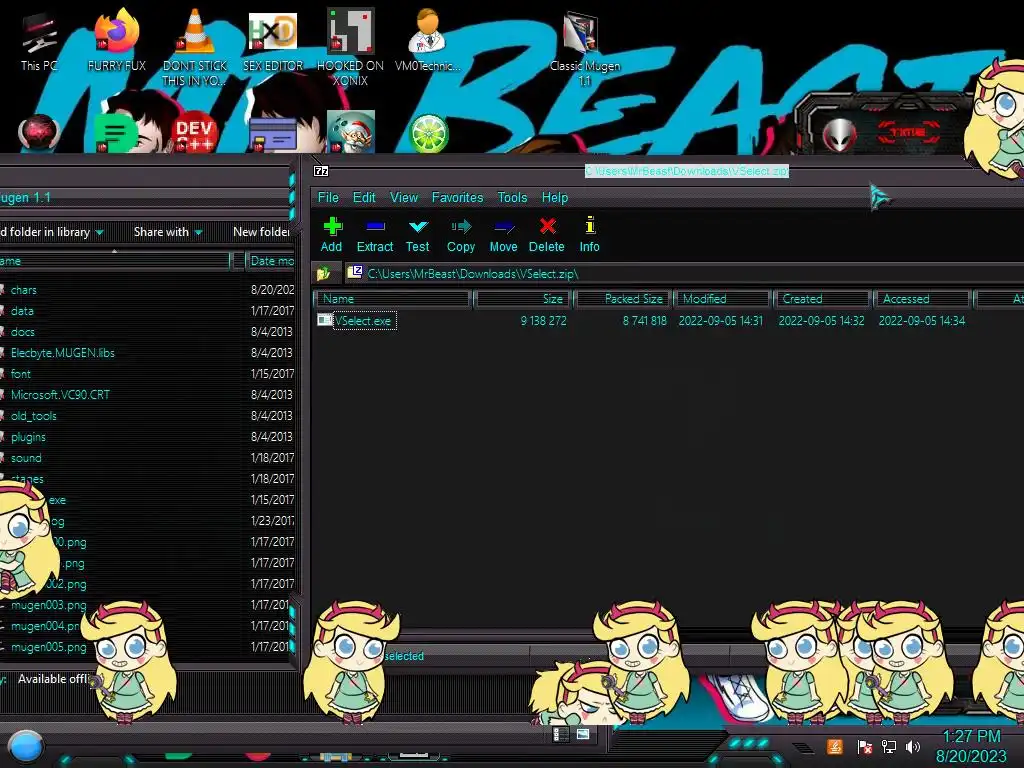Open volume speaker tray icon
Screen dimensions: 1024x768
pyautogui.click(x=913, y=746)
